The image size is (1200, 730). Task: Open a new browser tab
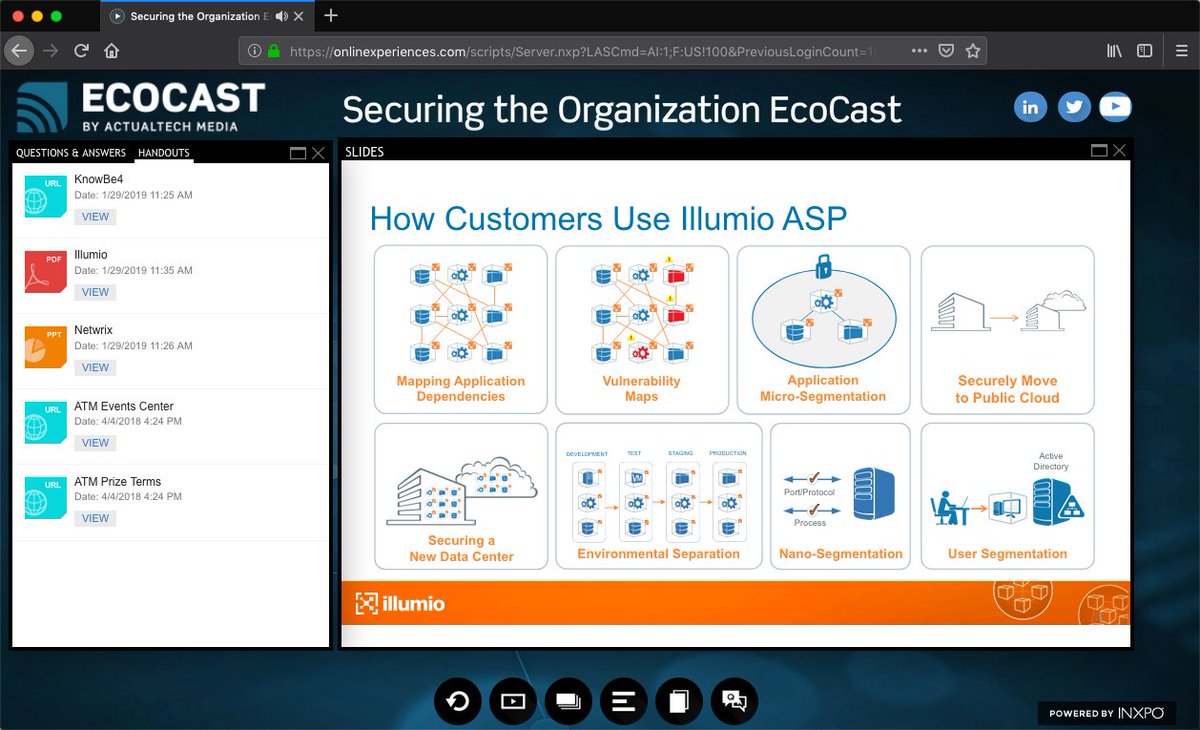tap(331, 16)
